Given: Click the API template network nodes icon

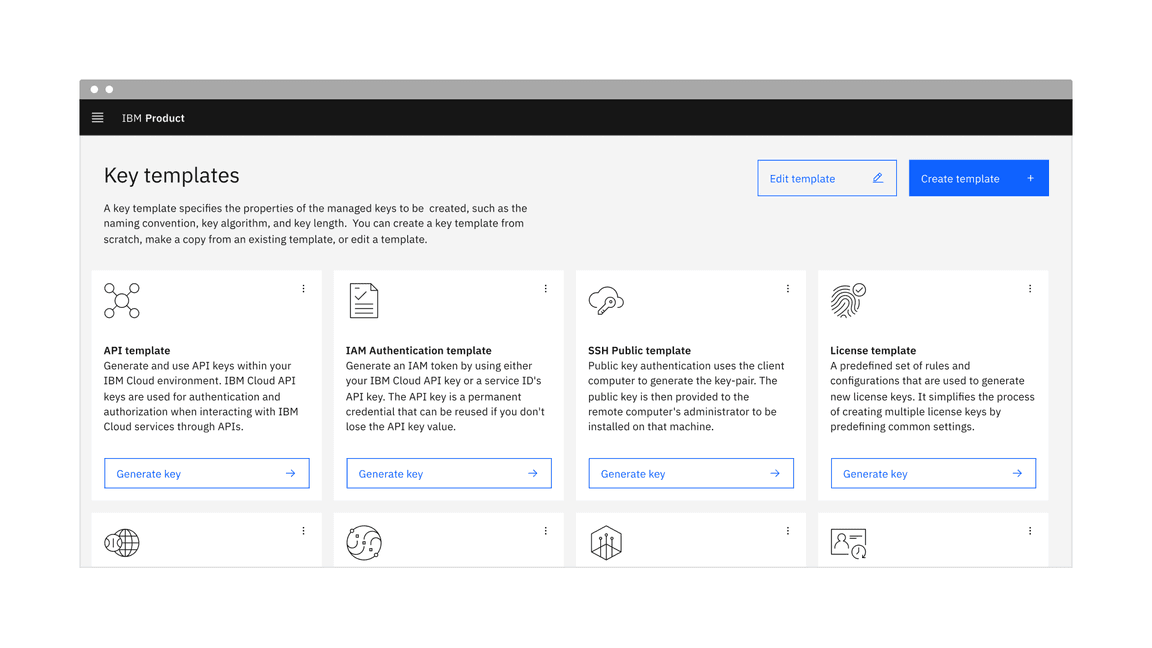Looking at the screenshot, I should tap(122, 301).
